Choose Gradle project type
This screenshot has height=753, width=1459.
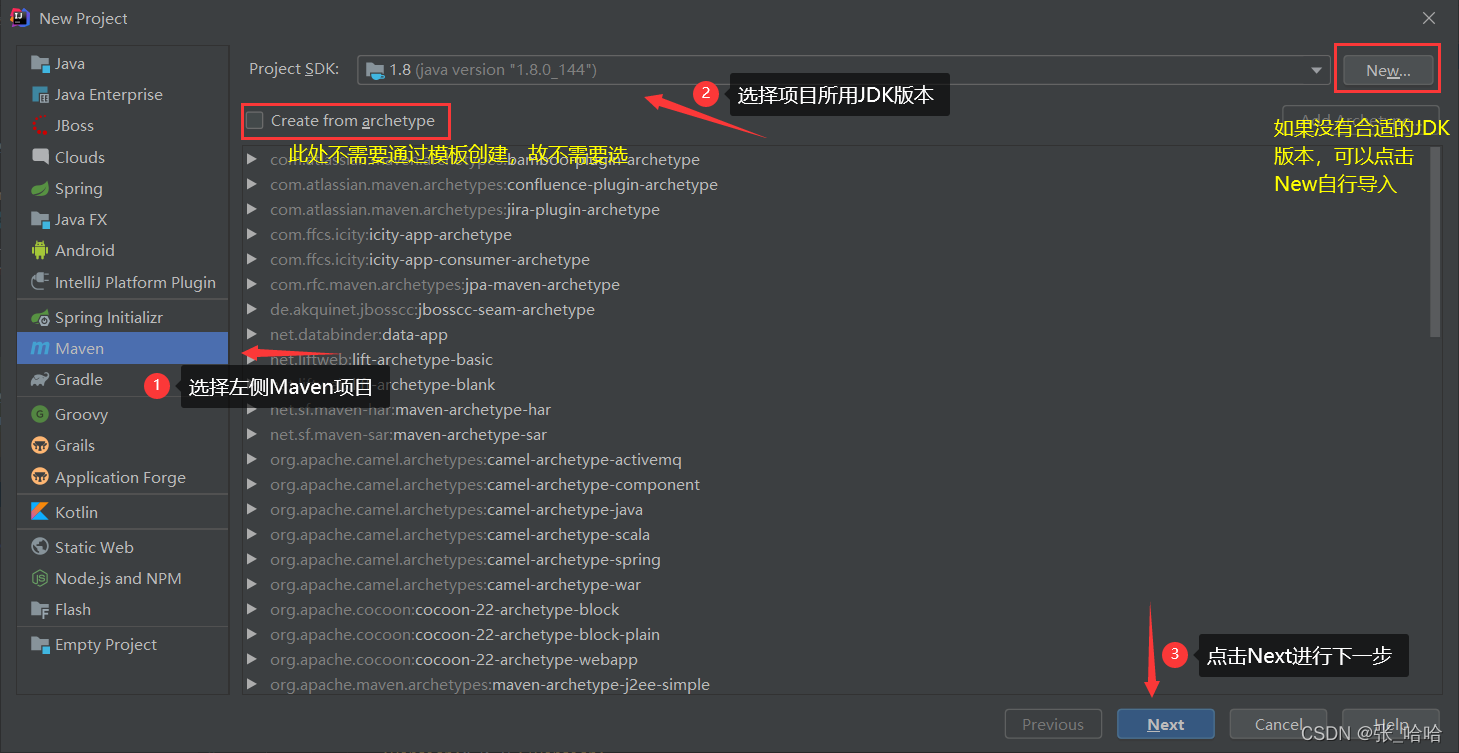pyautogui.click(x=122, y=380)
